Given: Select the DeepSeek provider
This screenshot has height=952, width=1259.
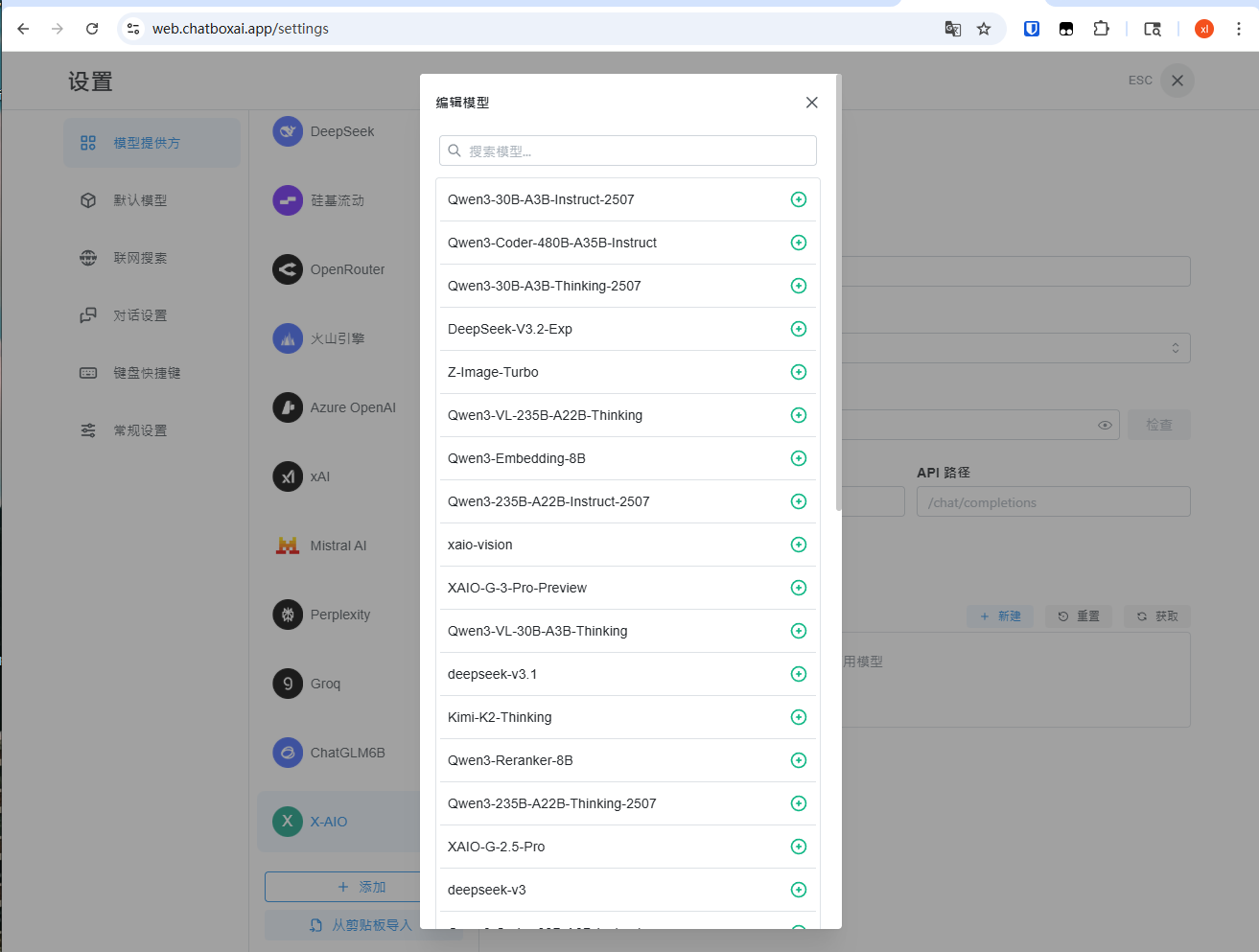Looking at the screenshot, I should [x=338, y=131].
